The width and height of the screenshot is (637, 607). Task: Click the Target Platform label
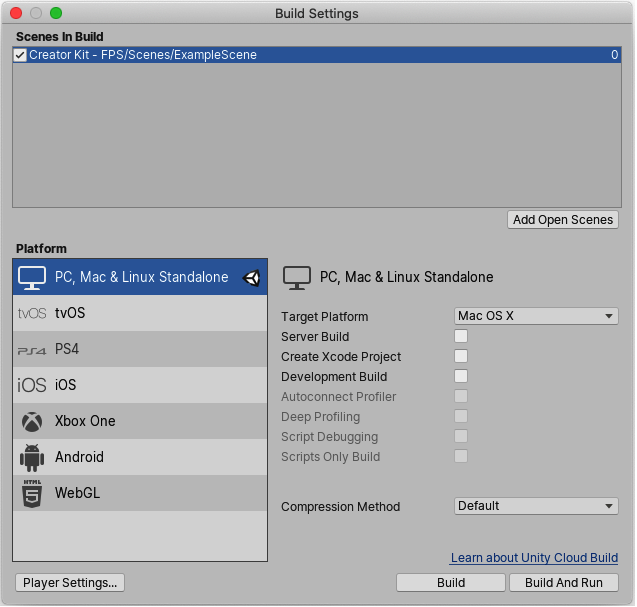point(325,317)
